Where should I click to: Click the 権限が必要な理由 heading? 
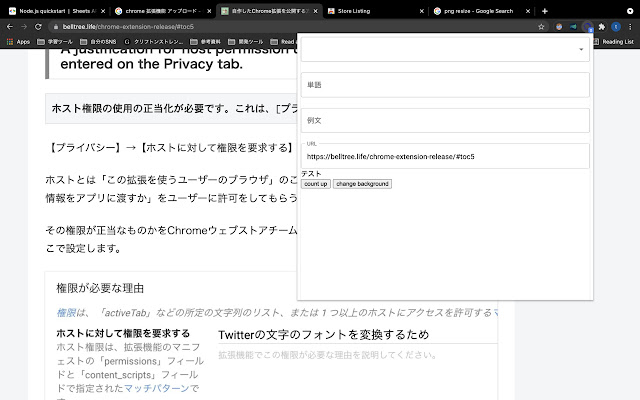[100, 288]
